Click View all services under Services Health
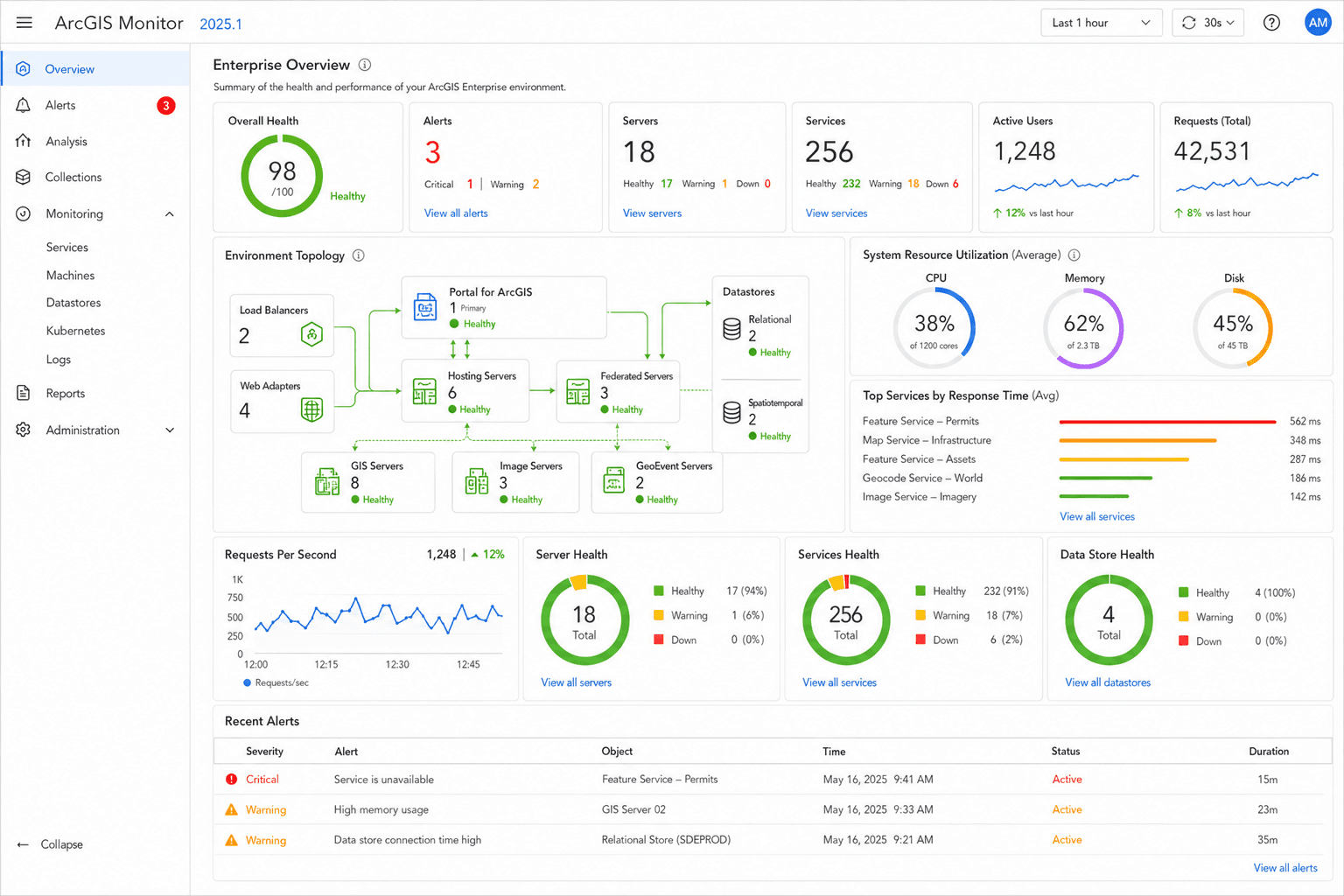Viewport: 1344px width, 896px height. click(839, 682)
